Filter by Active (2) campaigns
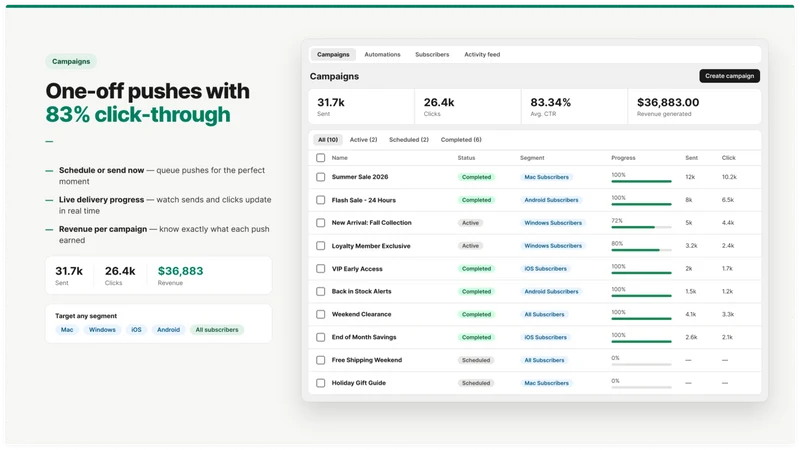Image resolution: width=800 pixels, height=450 pixels. tap(363, 140)
